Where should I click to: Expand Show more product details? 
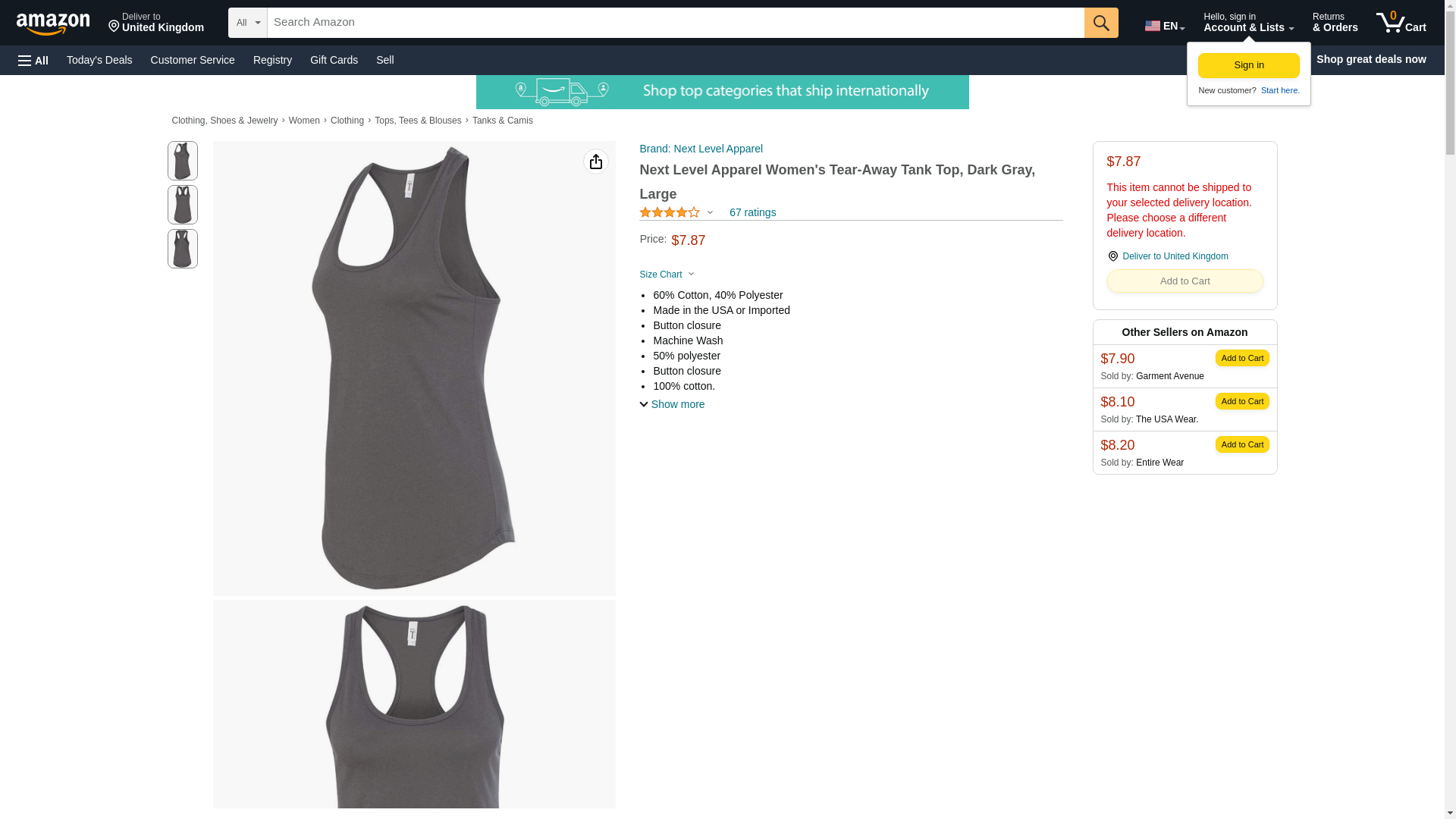[x=672, y=404]
